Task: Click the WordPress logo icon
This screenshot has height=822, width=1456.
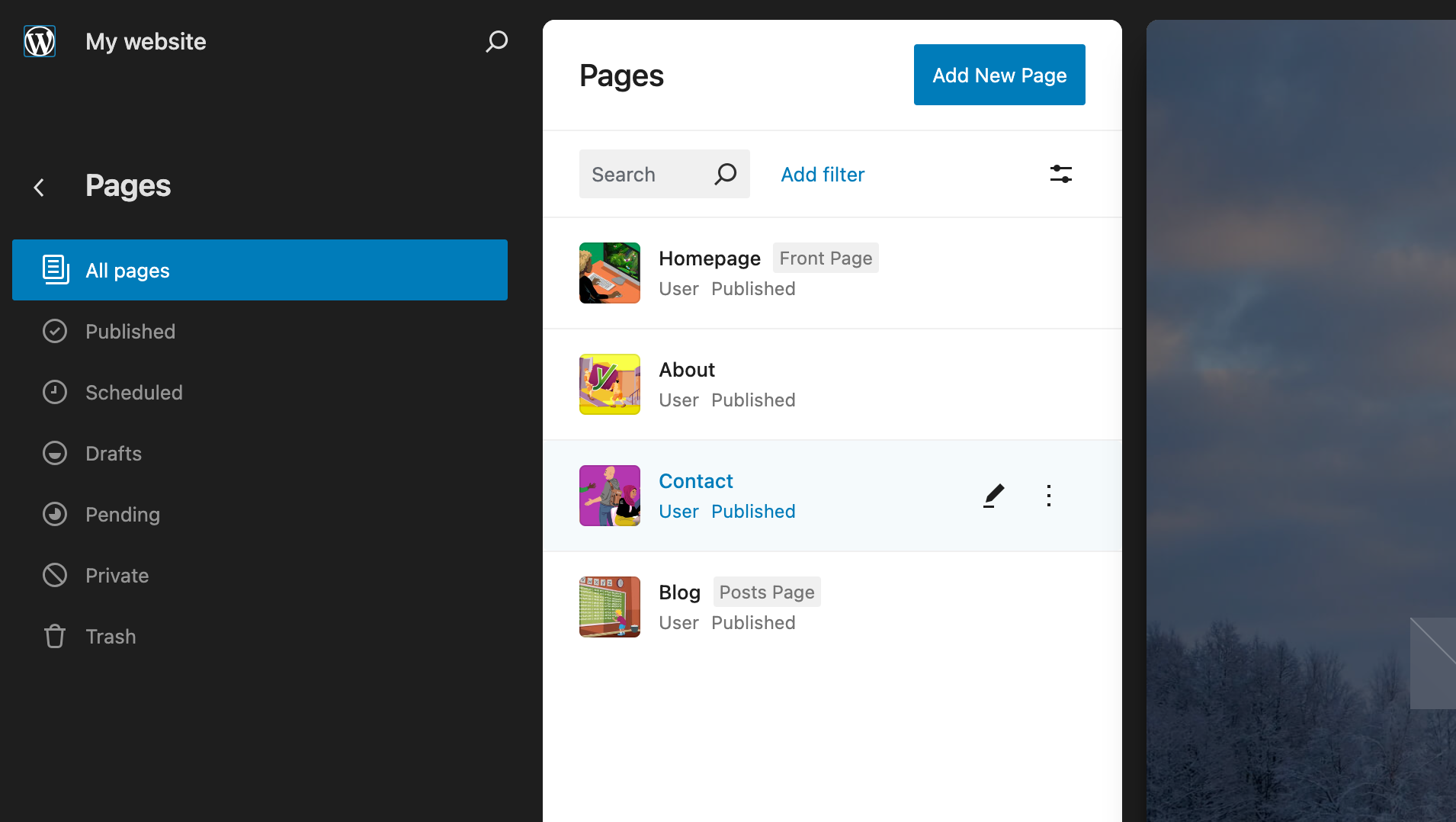Action: point(40,41)
